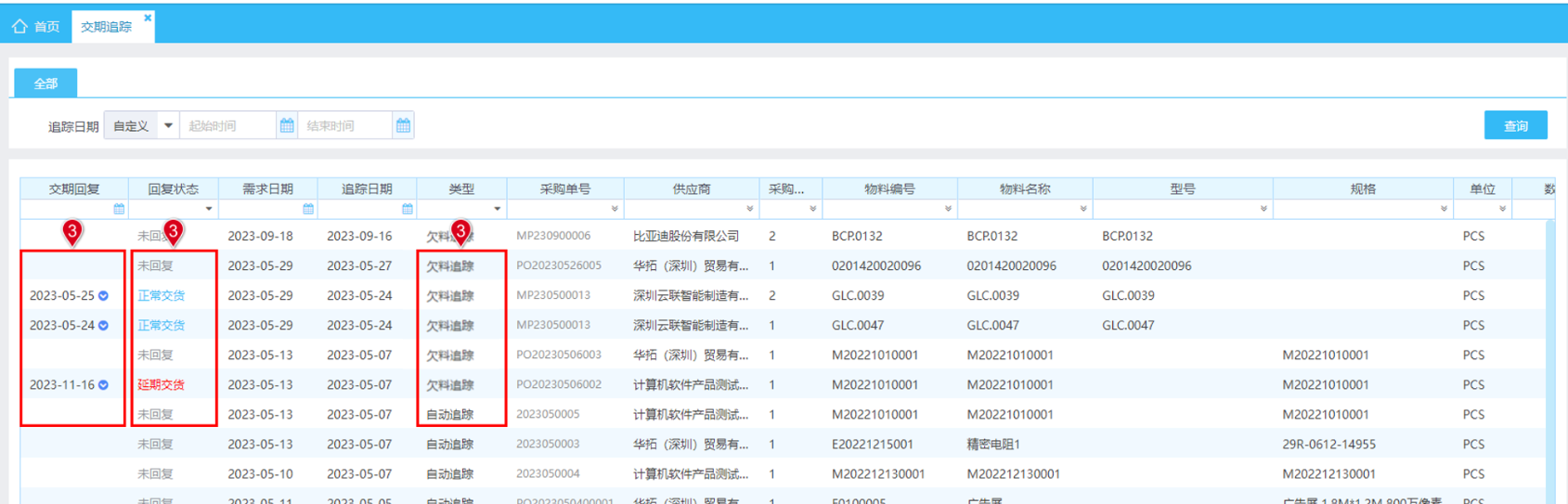Click the 查询 button
Image resolution: width=1568 pixels, height=504 pixels.
pos(1515,125)
